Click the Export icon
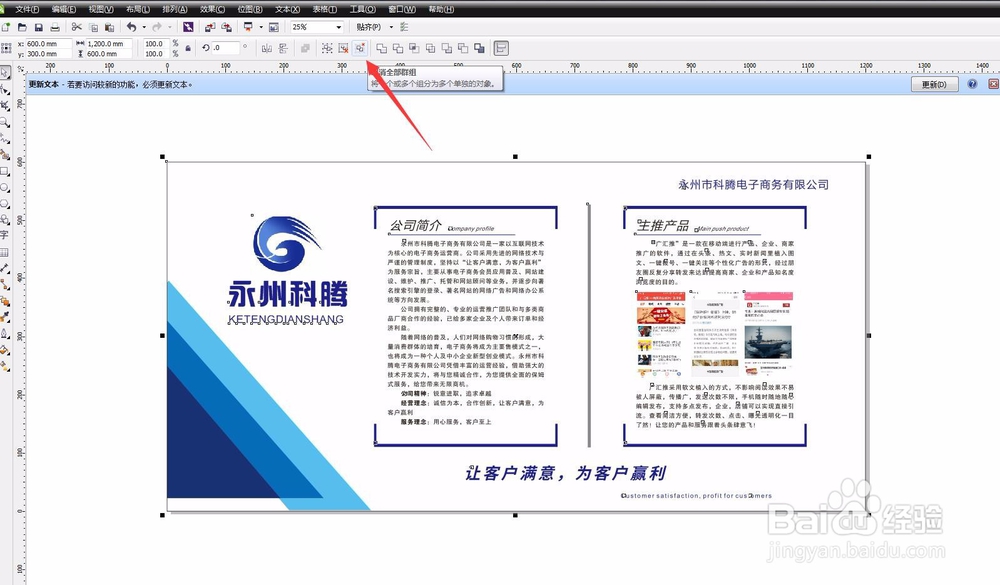The height and width of the screenshot is (585, 1000). pos(226,27)
